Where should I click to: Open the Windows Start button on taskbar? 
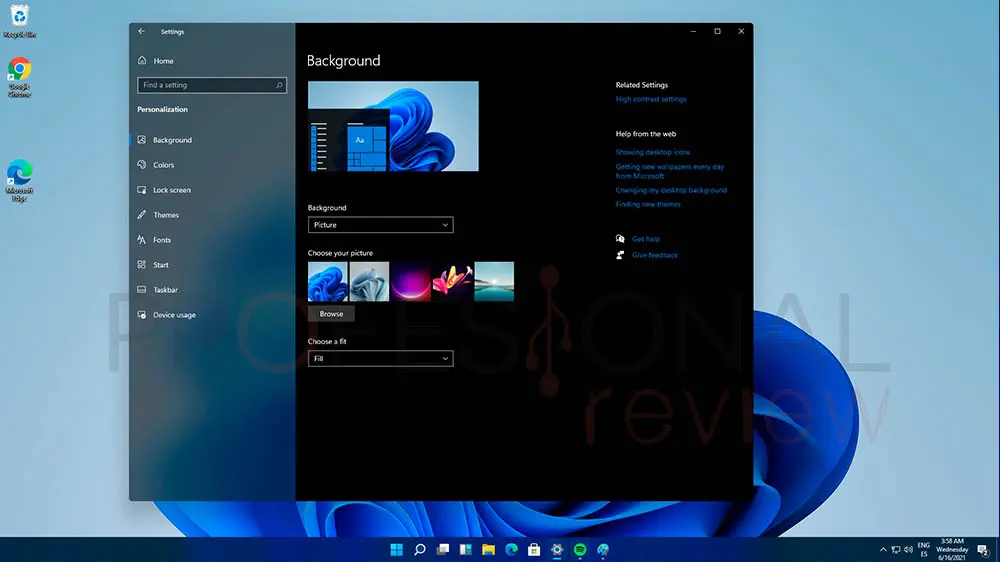(397, 549)
